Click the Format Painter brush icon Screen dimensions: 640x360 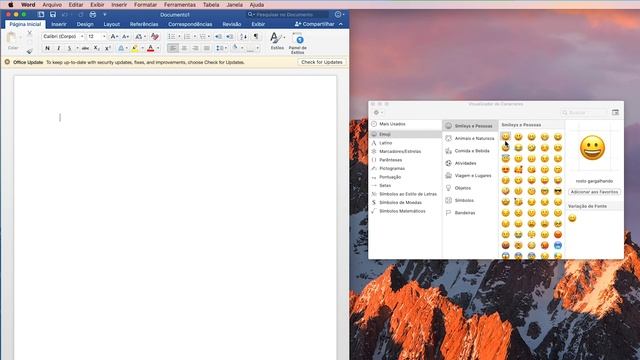tap(29, 51)
